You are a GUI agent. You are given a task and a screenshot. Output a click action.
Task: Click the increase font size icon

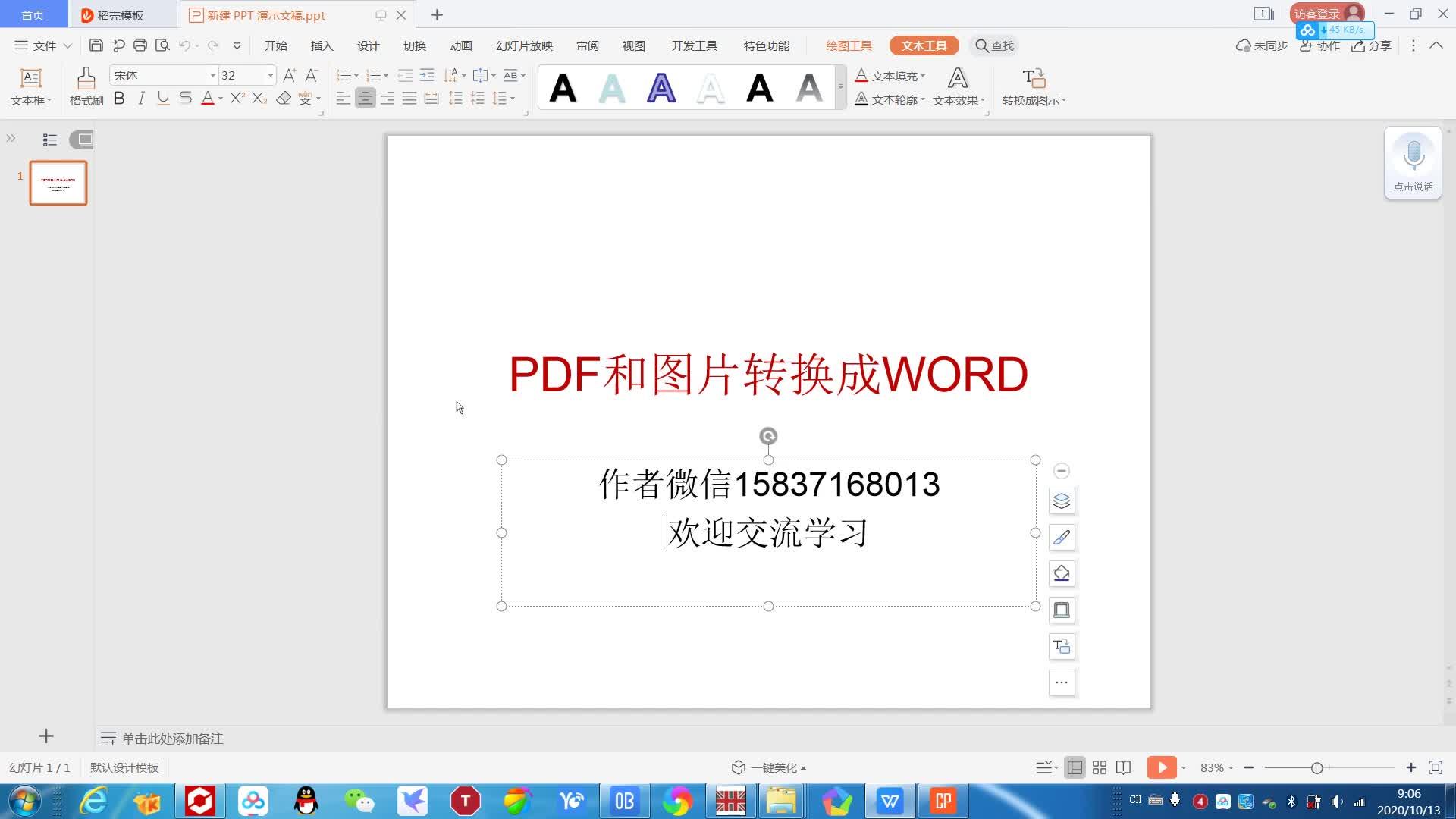tap(289, 75)
